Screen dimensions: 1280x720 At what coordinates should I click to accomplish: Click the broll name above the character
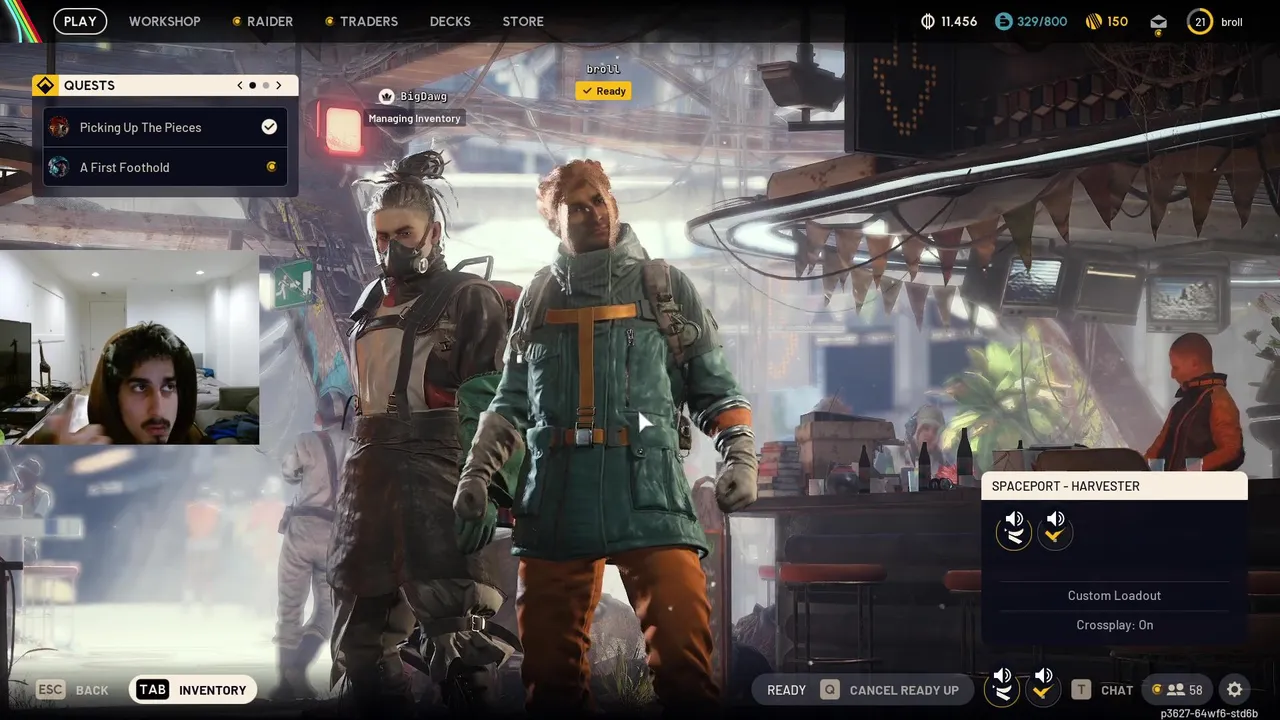(x=603, y=69)
